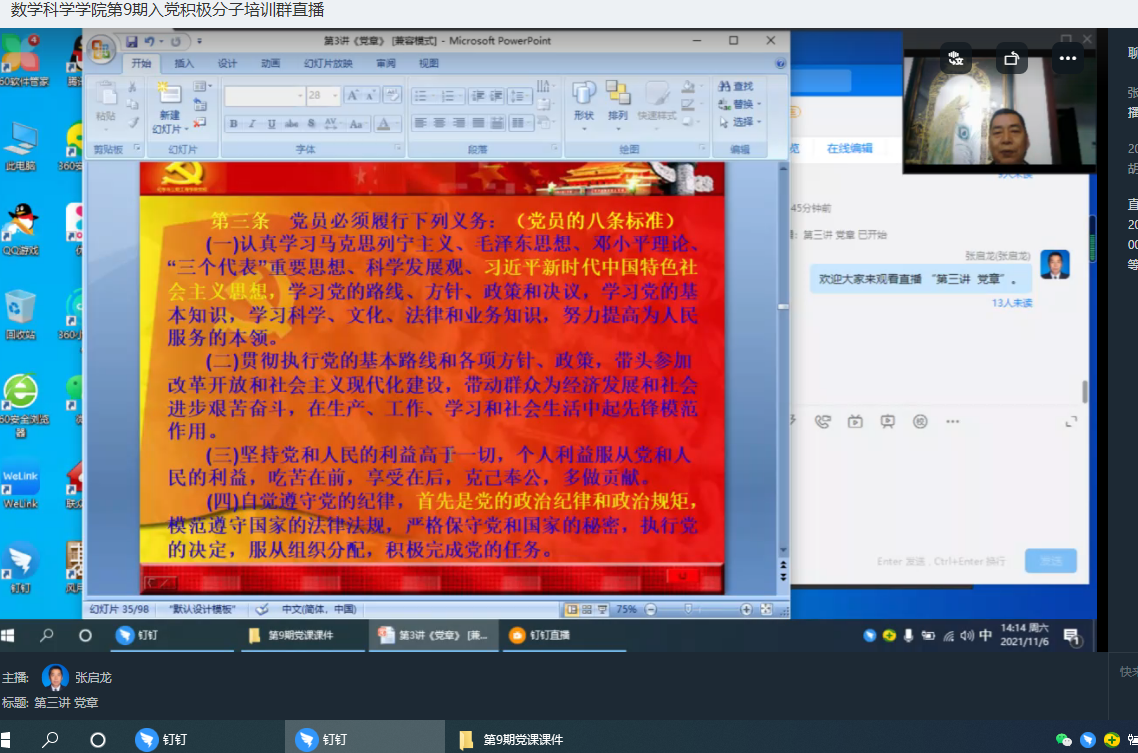Toggle justify paragraph alignment
1138x753 pixels.
[x=478, y=123]
